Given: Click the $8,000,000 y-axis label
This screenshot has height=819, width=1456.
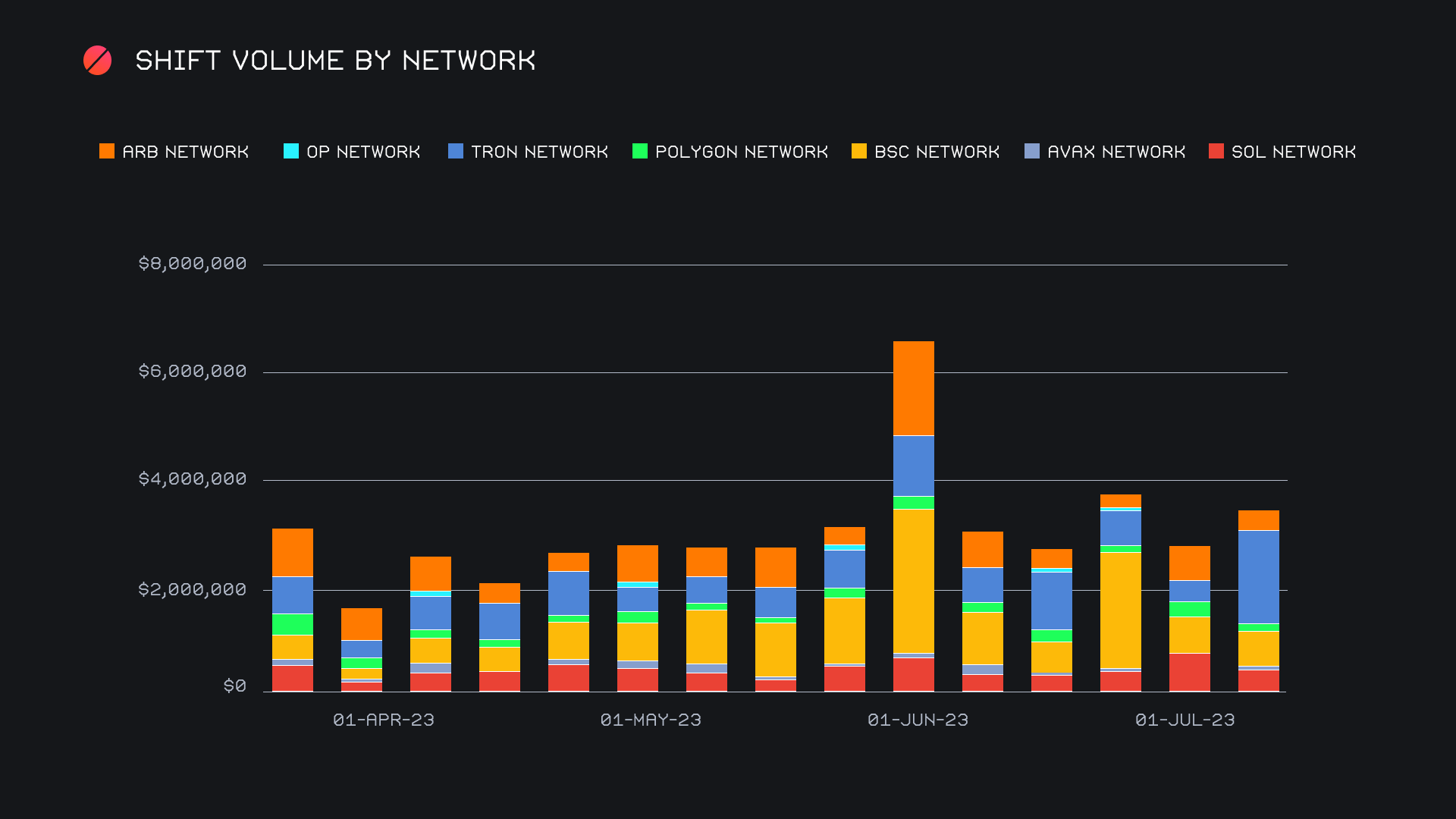Looking at the screenshot, I should [193, 263].
